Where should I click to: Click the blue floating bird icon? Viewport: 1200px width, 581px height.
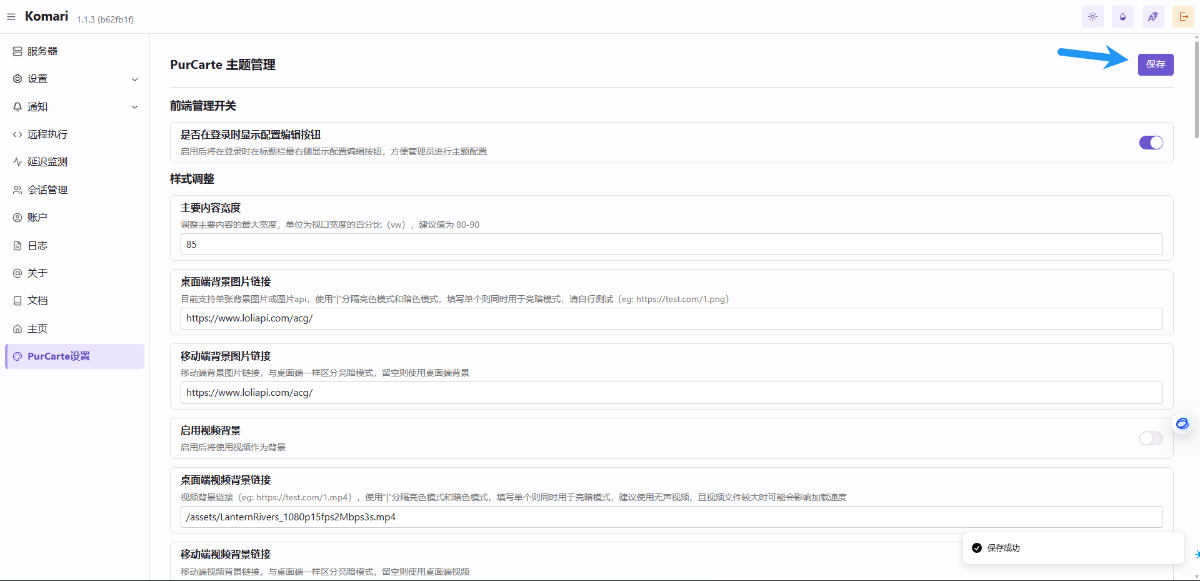[x=1182, y=423]
